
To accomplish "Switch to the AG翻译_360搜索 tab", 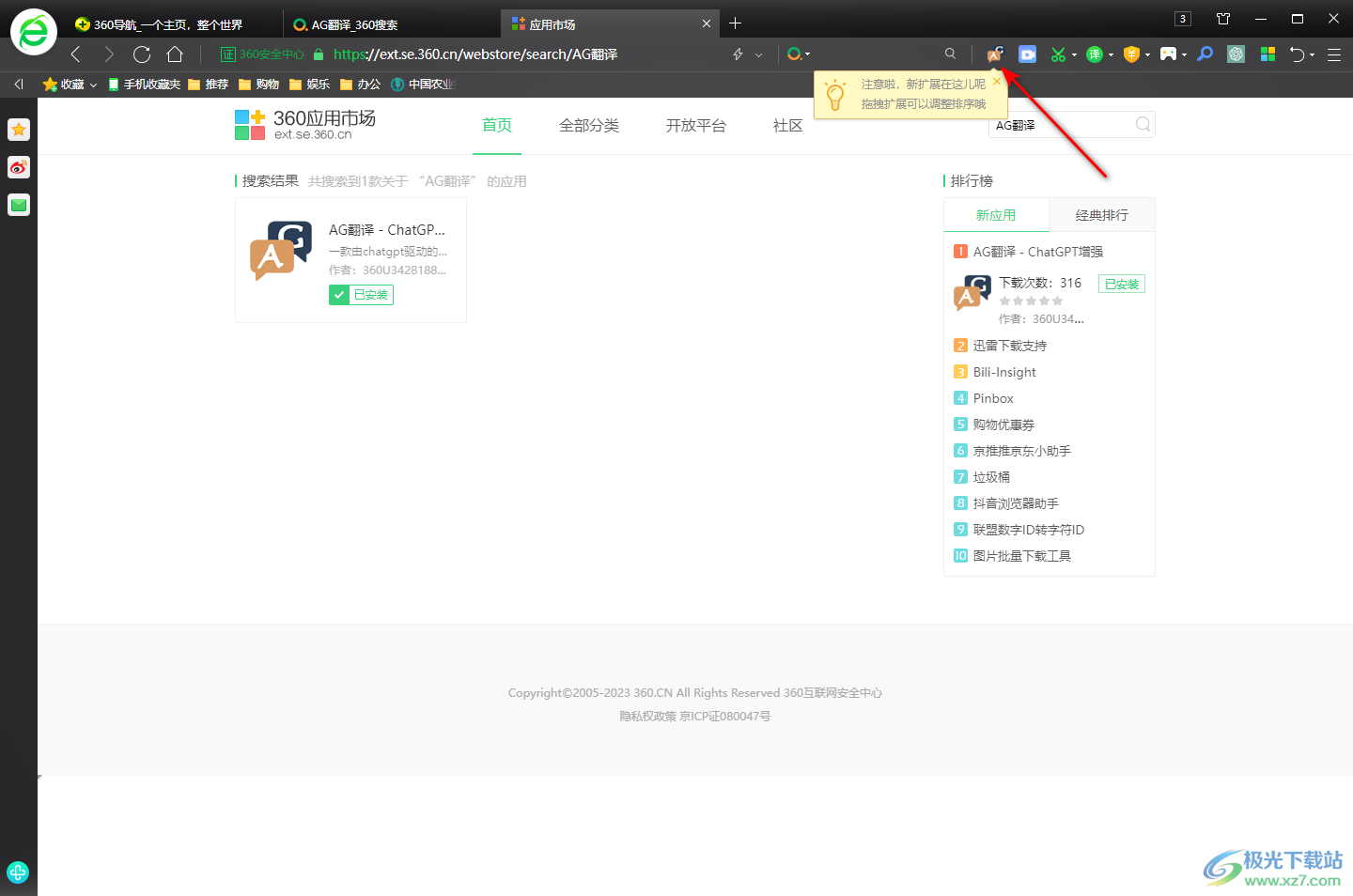I will tap(392, 24).
